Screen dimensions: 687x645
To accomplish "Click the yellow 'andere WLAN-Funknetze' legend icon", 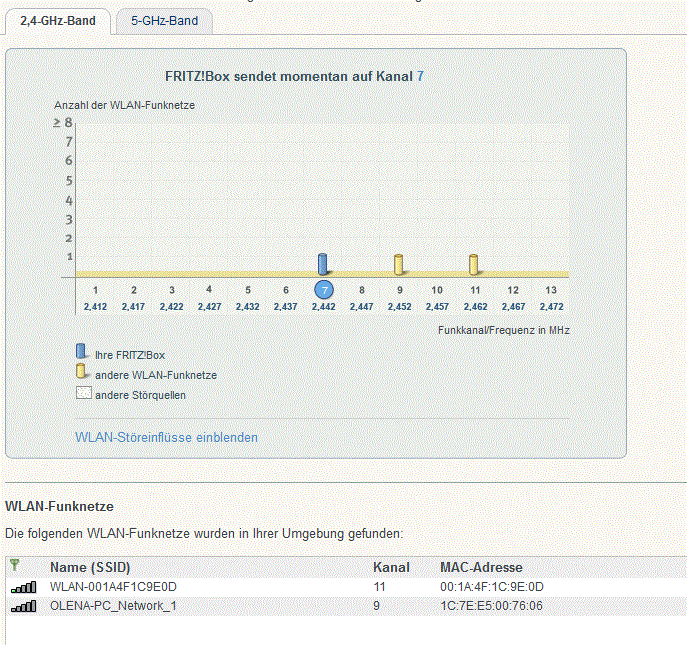I will [82, 372].
